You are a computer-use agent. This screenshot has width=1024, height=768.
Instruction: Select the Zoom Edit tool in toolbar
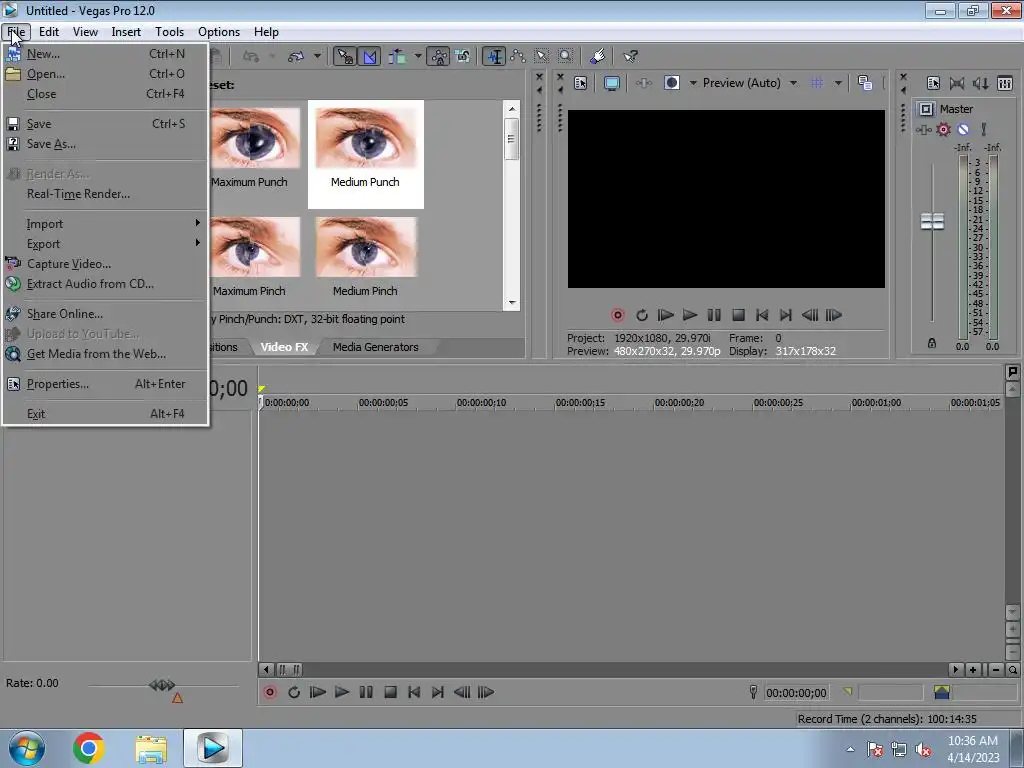566,57
